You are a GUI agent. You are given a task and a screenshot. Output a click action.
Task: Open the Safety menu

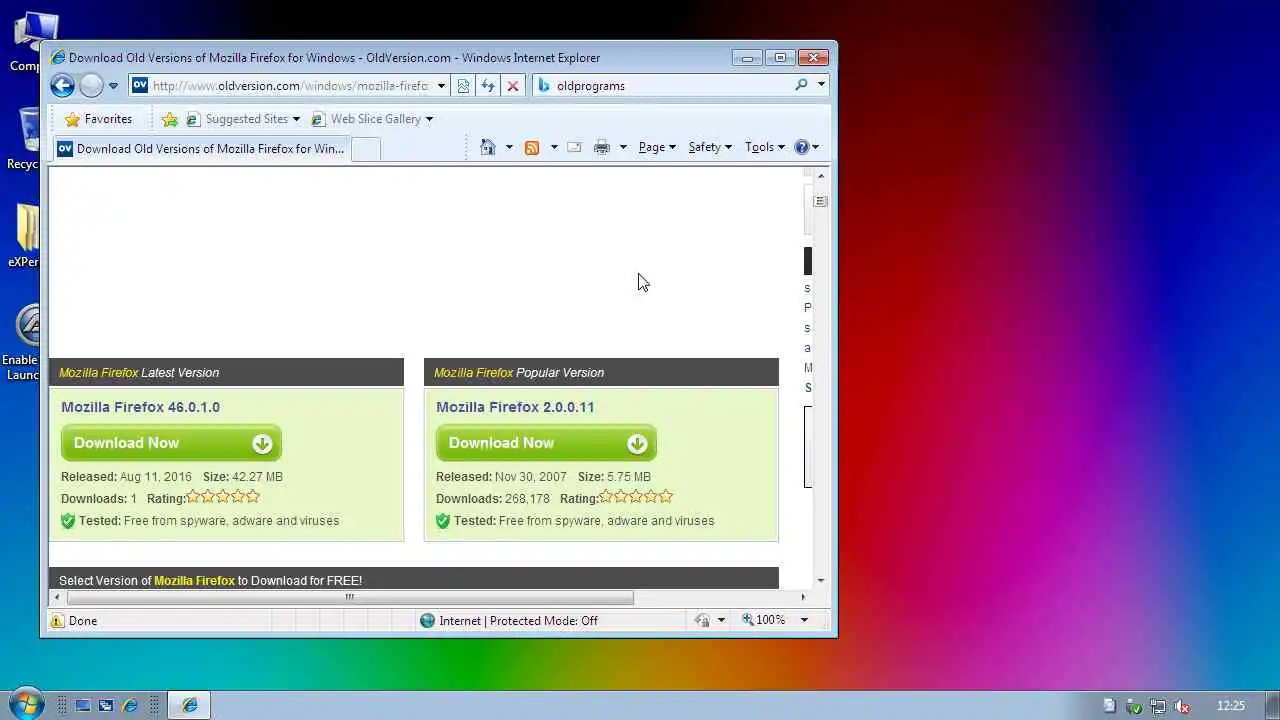[x=710, y=147]
